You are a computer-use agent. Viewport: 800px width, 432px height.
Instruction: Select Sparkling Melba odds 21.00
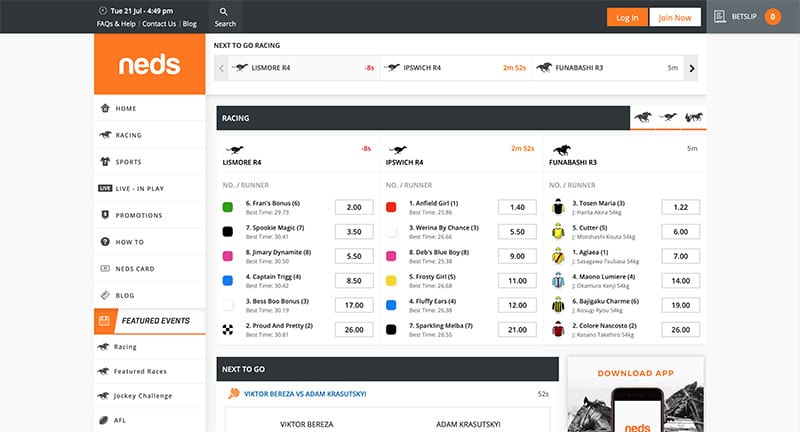pos(517,329)
